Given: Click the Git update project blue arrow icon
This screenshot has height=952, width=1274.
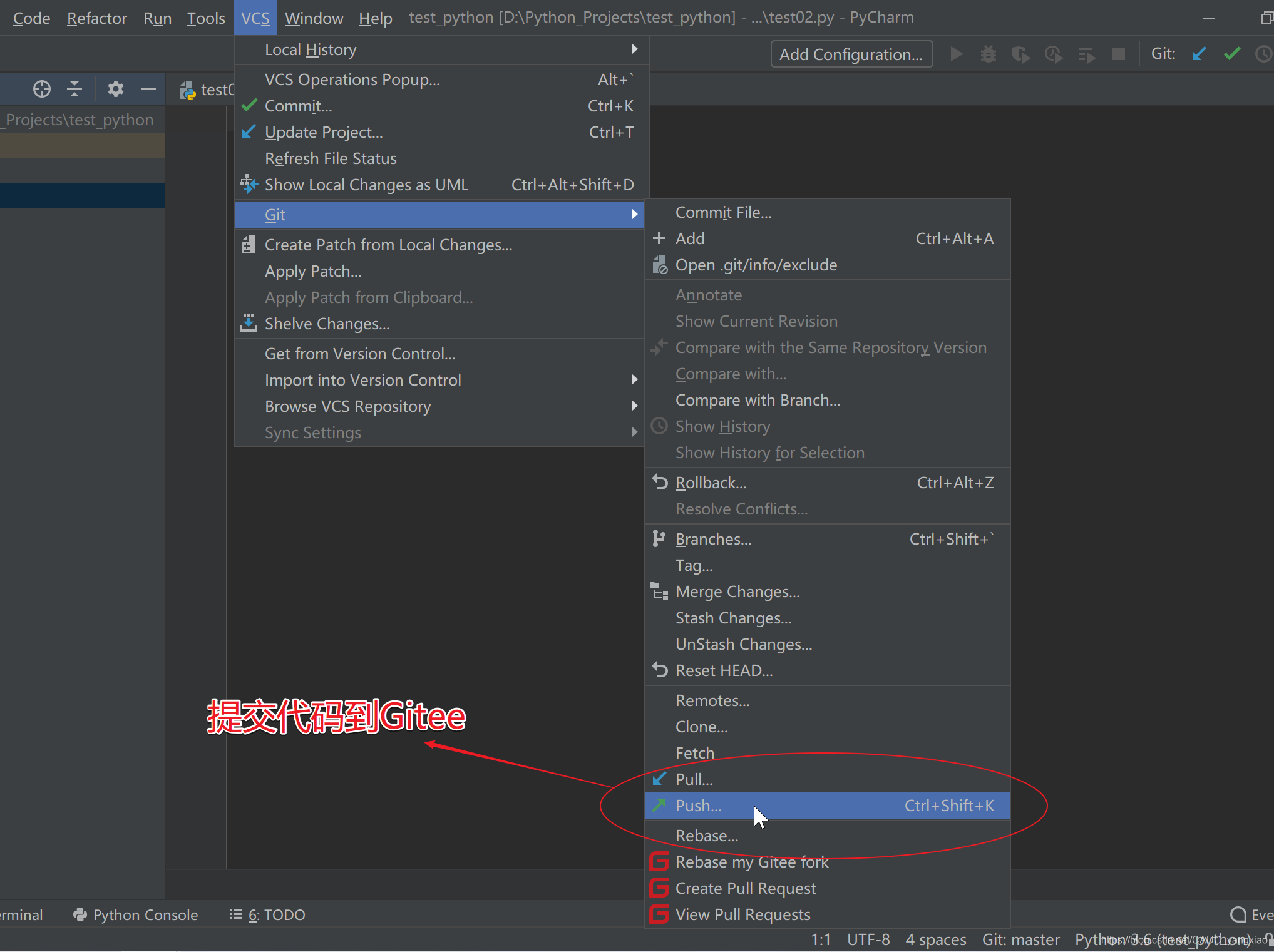Looking at the screenshot, I should [1199, 54].
